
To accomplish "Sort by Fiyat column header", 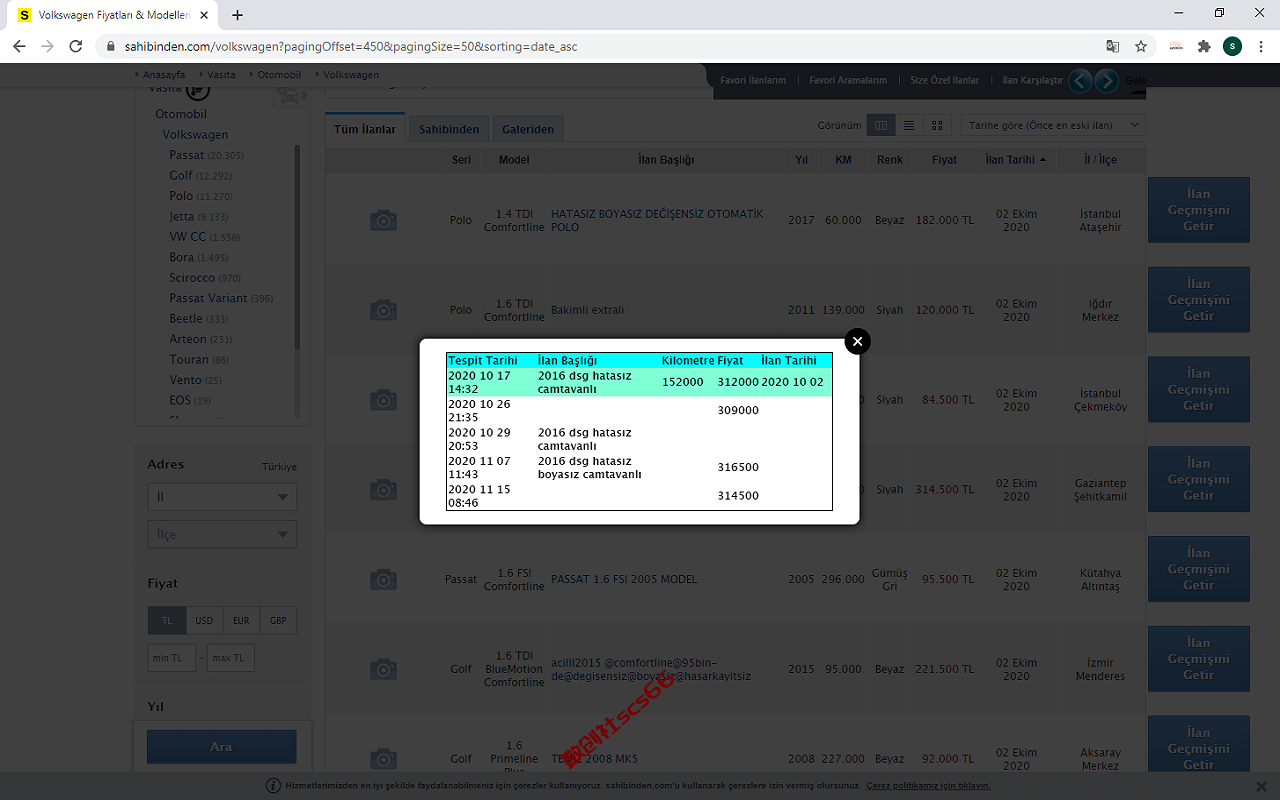I will [x=944, y=160].
